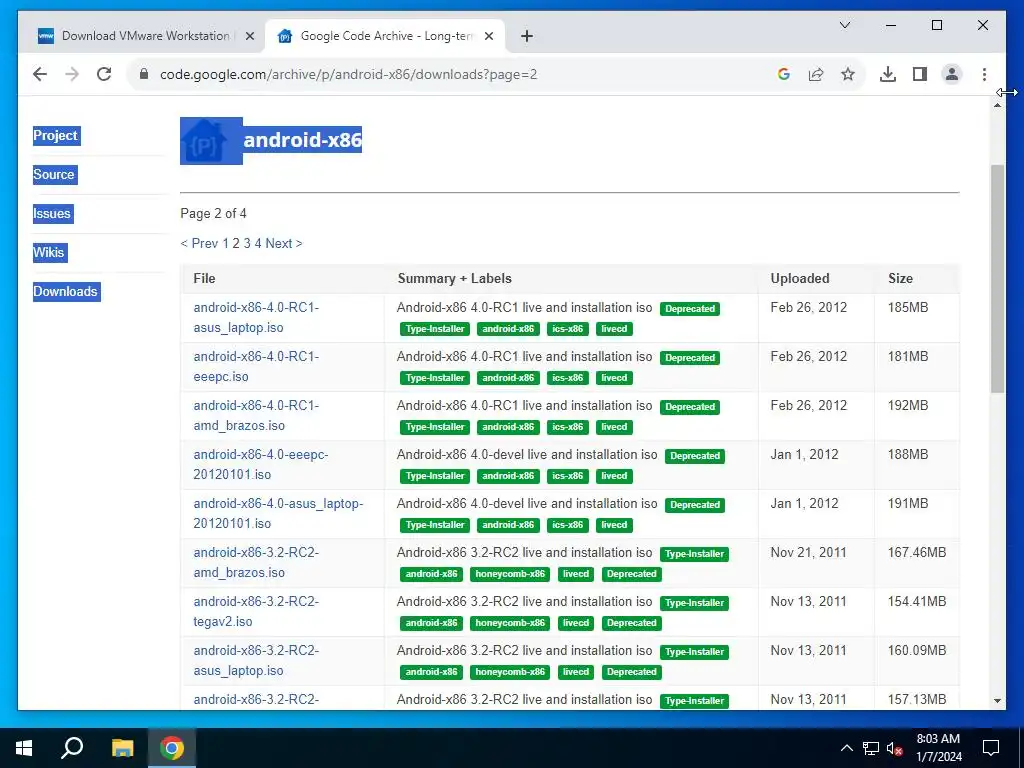This screenshot has height=768, width=1024.
Task: Open the Issues sidebar link
Action: (52, 214)
